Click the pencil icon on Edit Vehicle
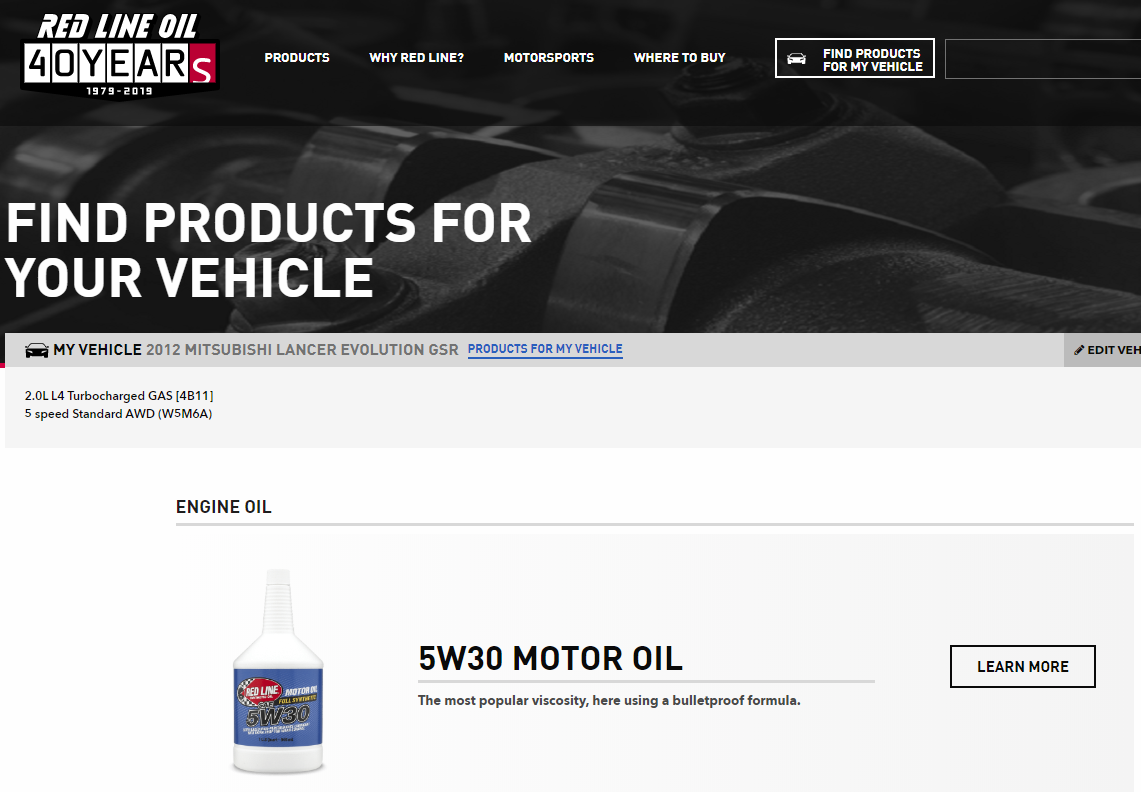The image size is (1141, 792). point(1079,350)
